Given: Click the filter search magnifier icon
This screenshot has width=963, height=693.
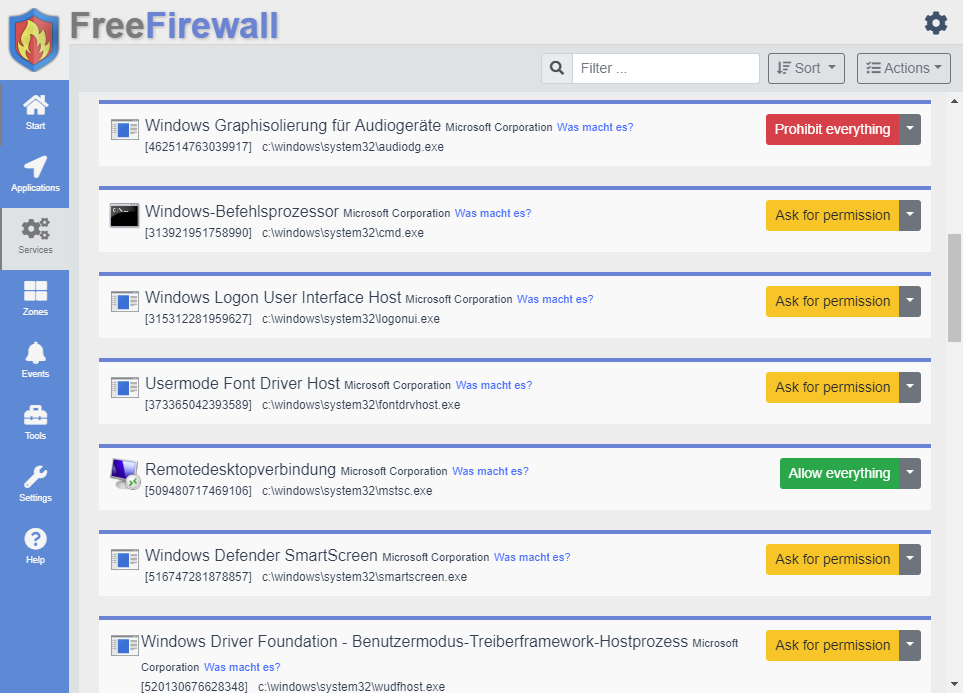Looking at the screenshot, I should [557, 68].
